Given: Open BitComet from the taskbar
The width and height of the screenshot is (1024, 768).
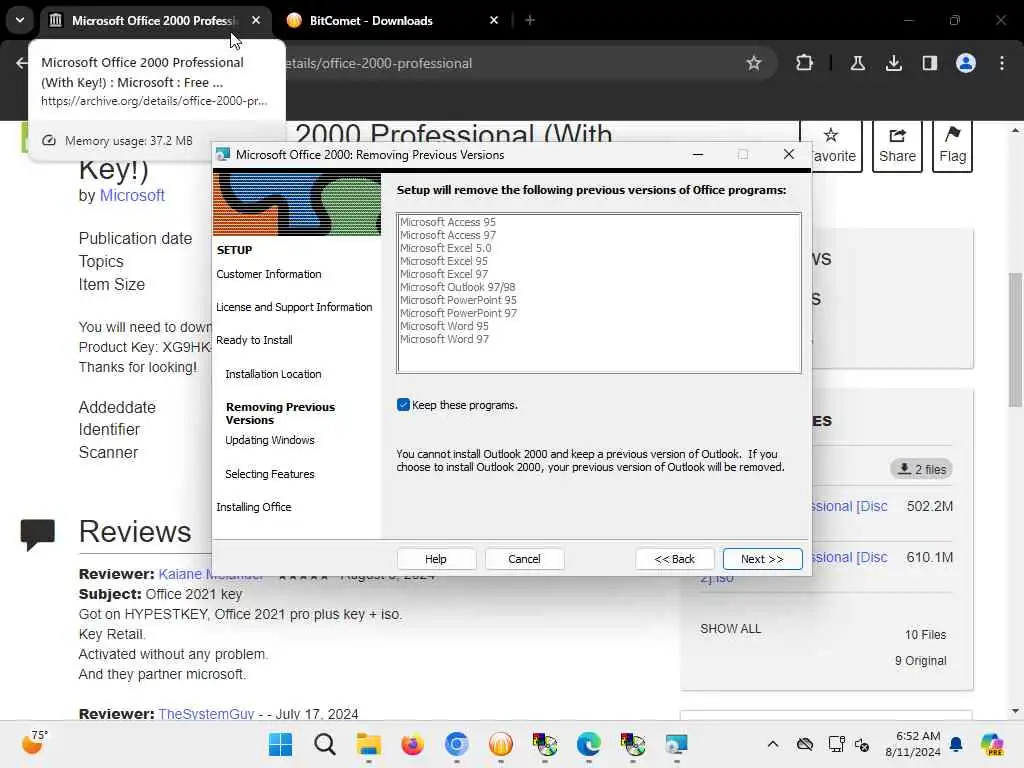Looking at the screenshot, I should click(x=501, y=744).
